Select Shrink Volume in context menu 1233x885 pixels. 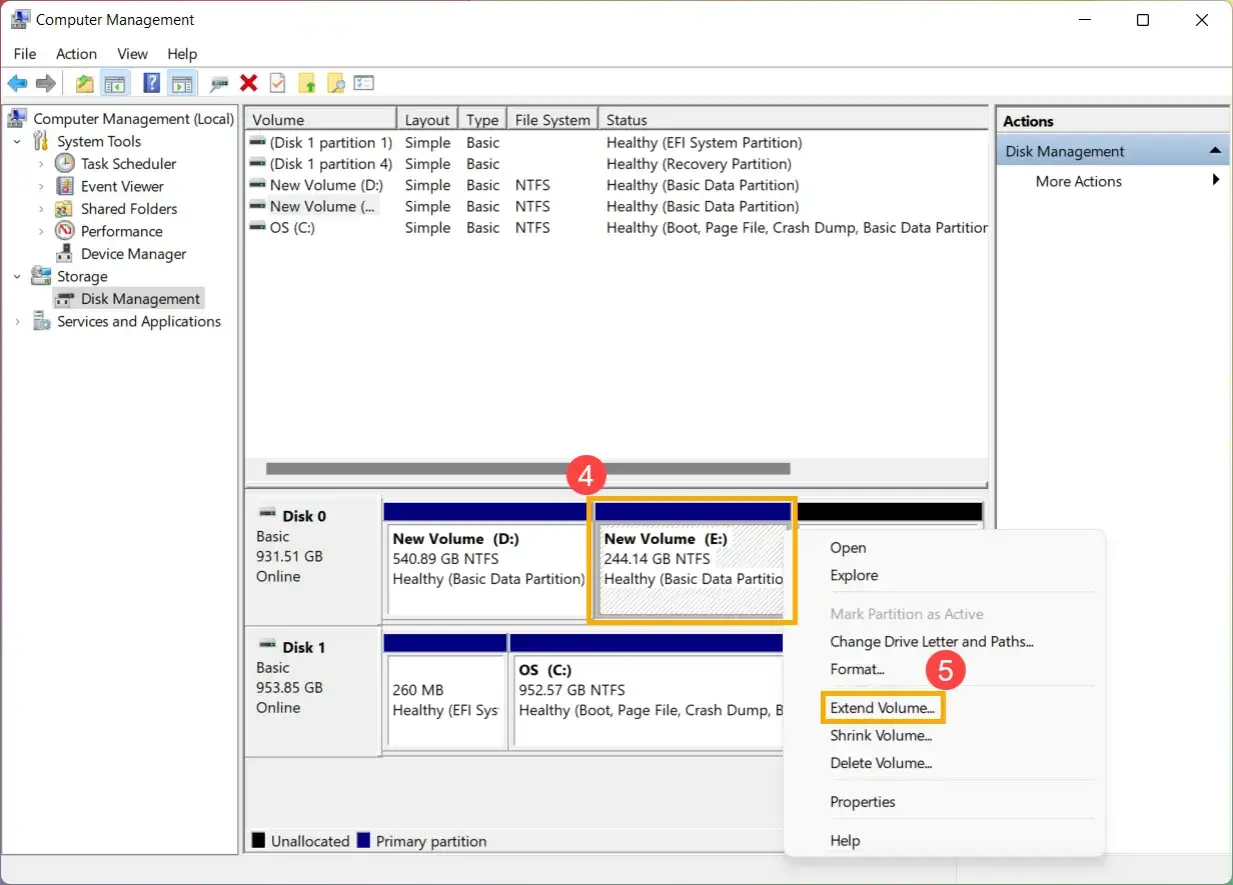click(x=881, y=735)
